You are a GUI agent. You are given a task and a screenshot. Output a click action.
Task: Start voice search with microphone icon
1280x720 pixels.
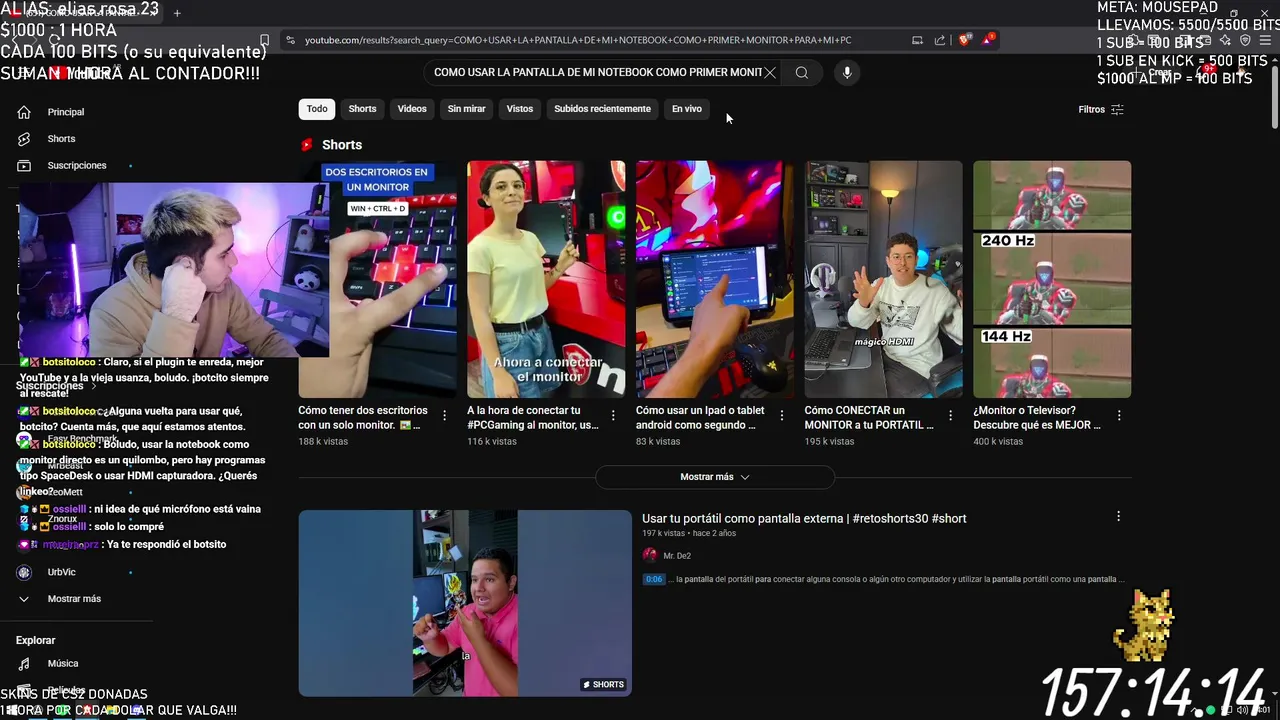coord(847,72)
